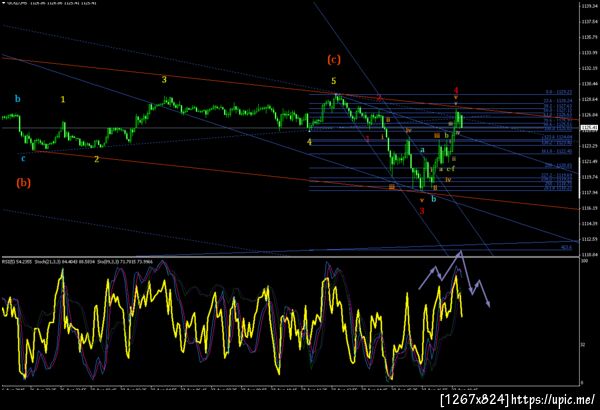Click the yellow wave 2 label
This screenshot has height=410, width=600.
pos(97,159)
